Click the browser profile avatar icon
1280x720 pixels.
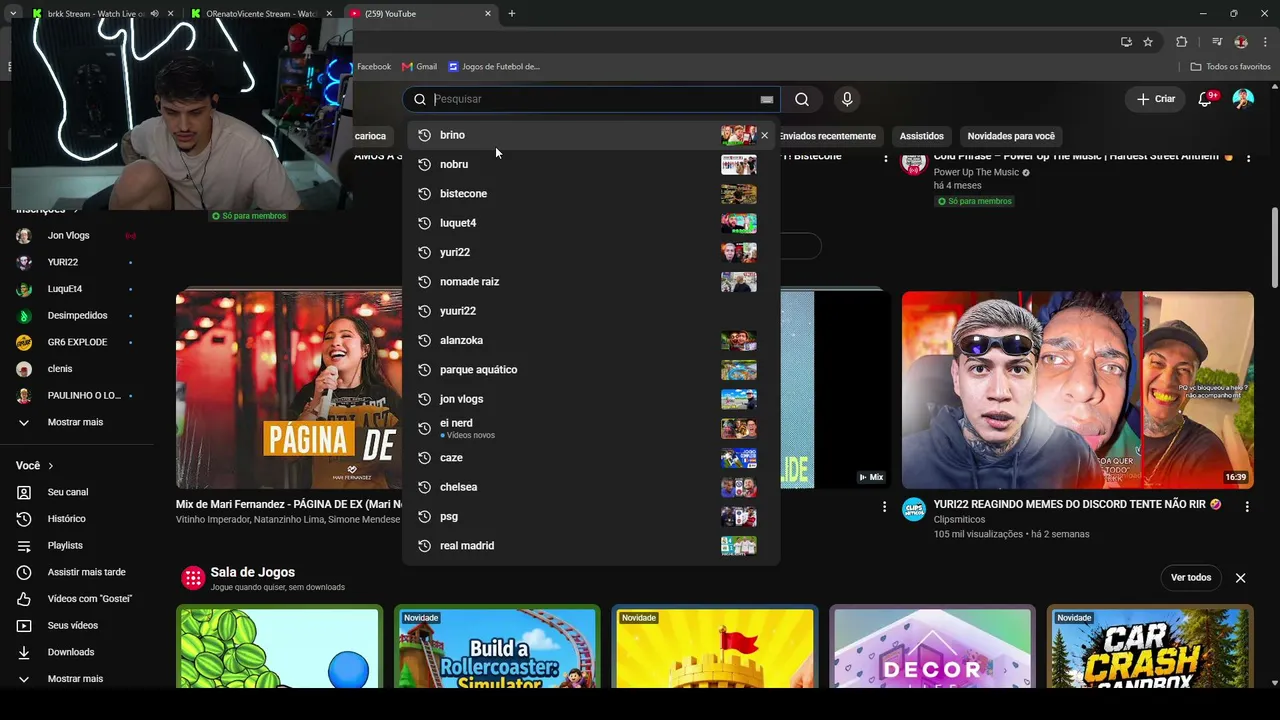click(x=1241, y=42)
